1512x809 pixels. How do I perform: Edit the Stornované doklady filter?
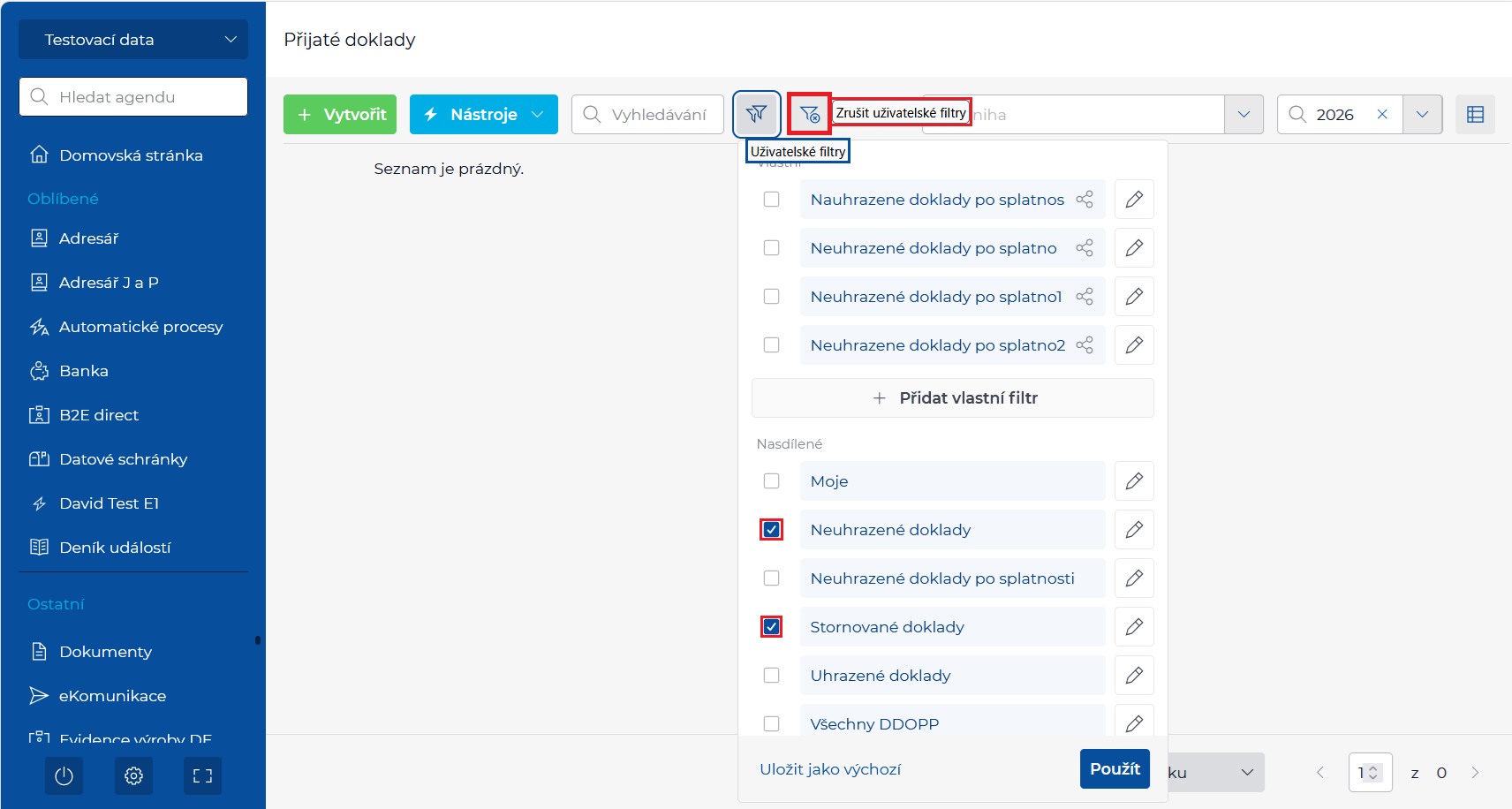tap(1134, 627)
